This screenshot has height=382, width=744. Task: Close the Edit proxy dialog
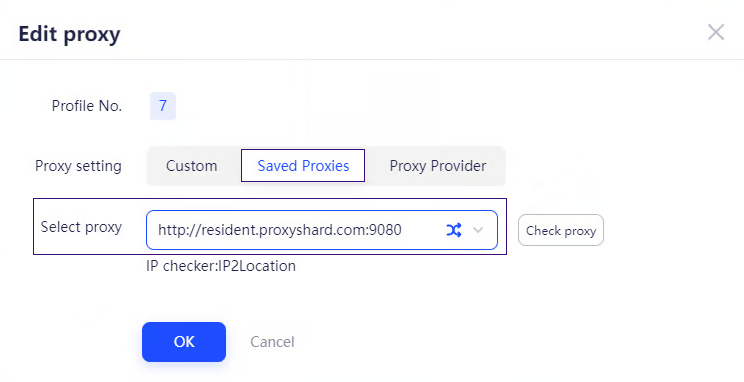click(x=716, y=33)
